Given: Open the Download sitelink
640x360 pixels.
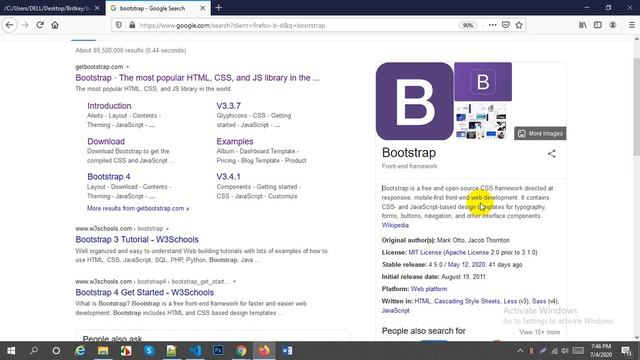Looking at the screenshot, I should pos(106,141).
